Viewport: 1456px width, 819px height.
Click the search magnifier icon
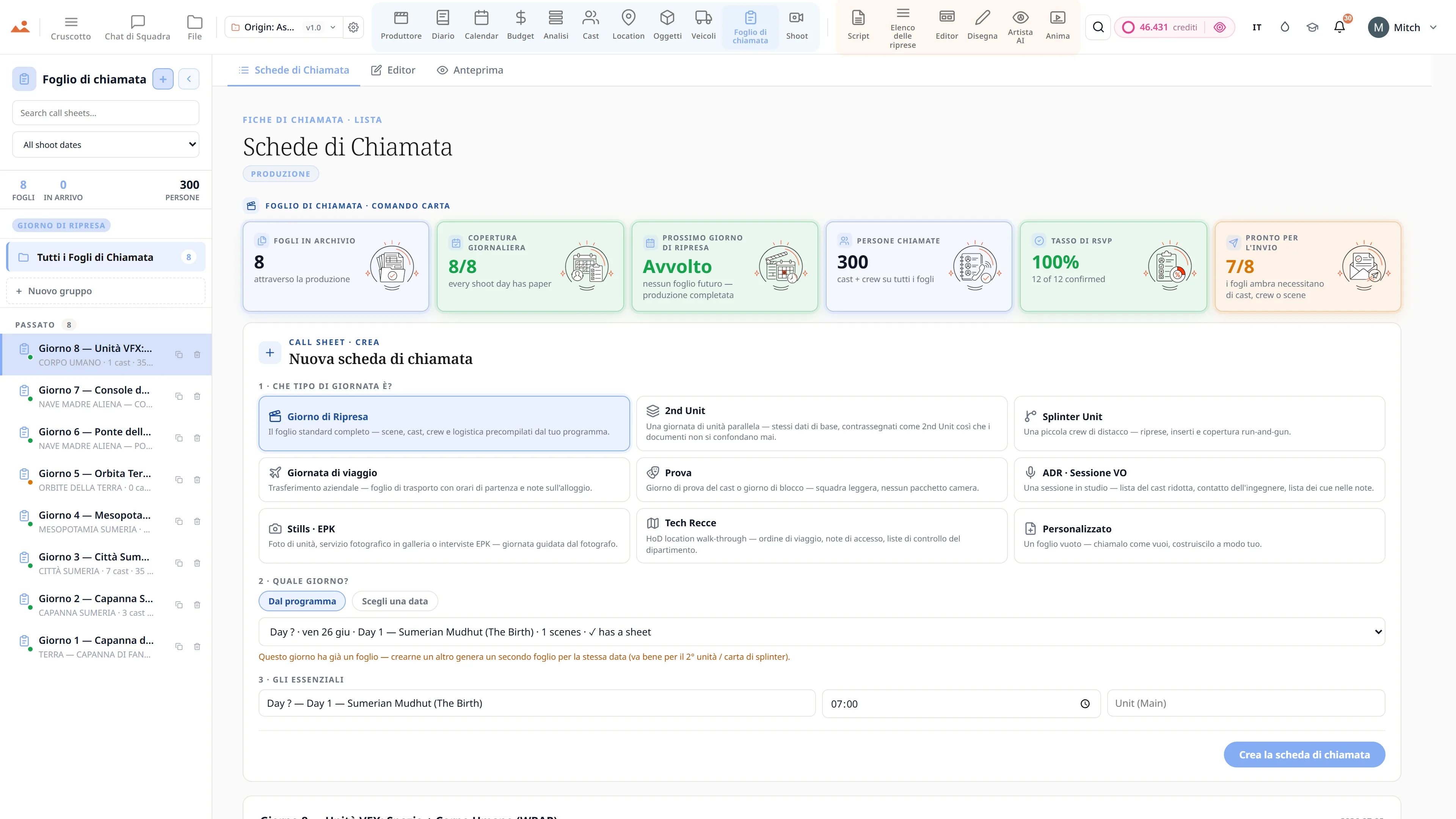pos(1098,27)
